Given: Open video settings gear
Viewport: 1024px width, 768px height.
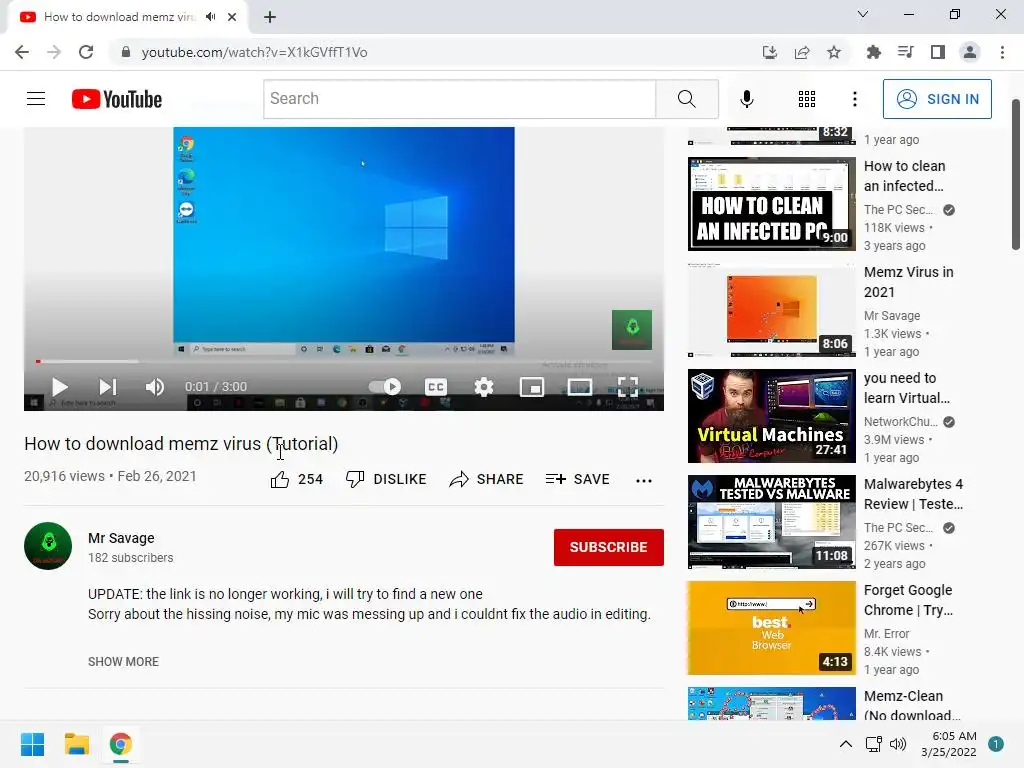Looking at the screenshot, I should [483, 387].
